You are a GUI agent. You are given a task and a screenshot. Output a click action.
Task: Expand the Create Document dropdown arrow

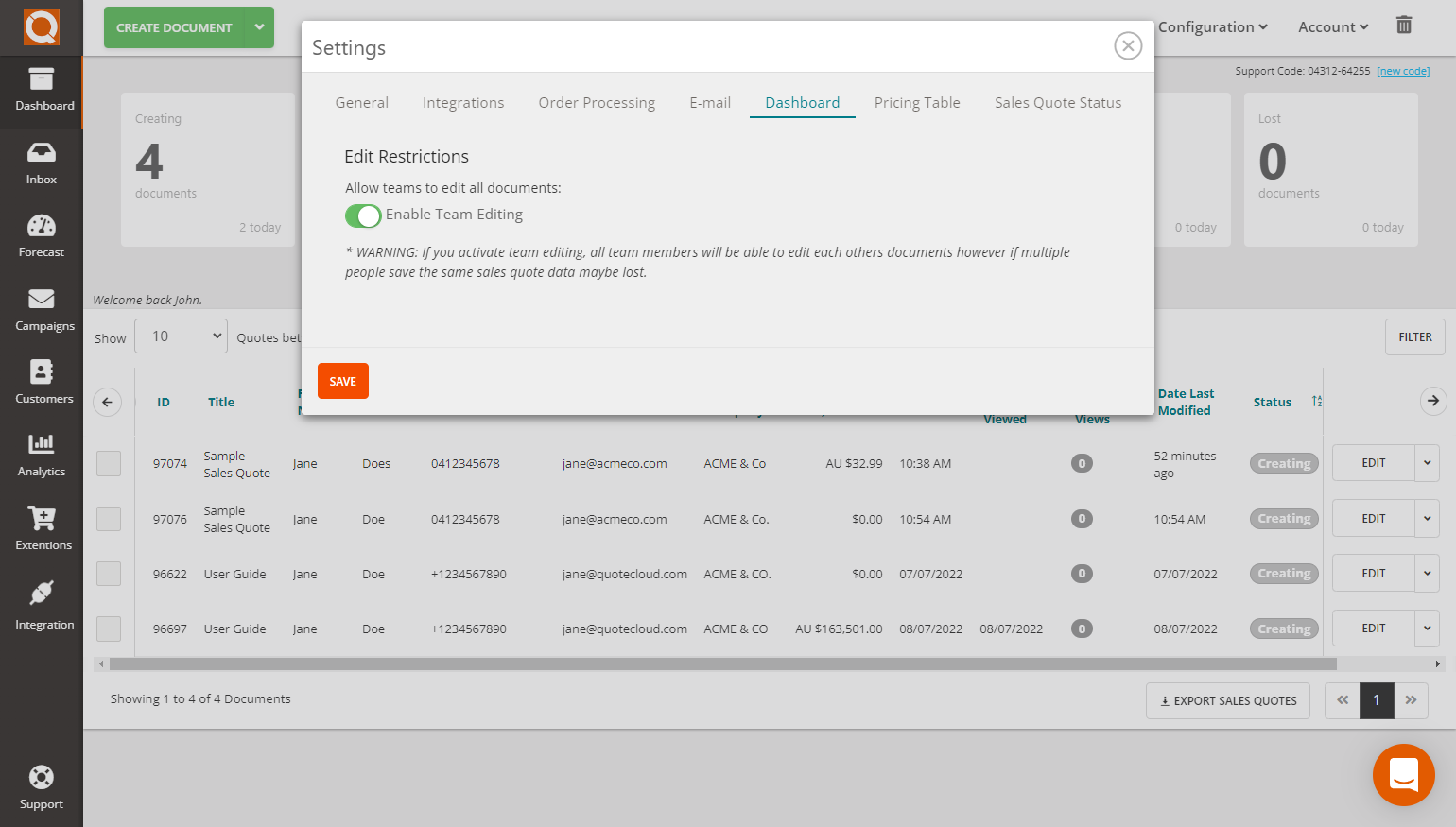(x=260, y=27)
